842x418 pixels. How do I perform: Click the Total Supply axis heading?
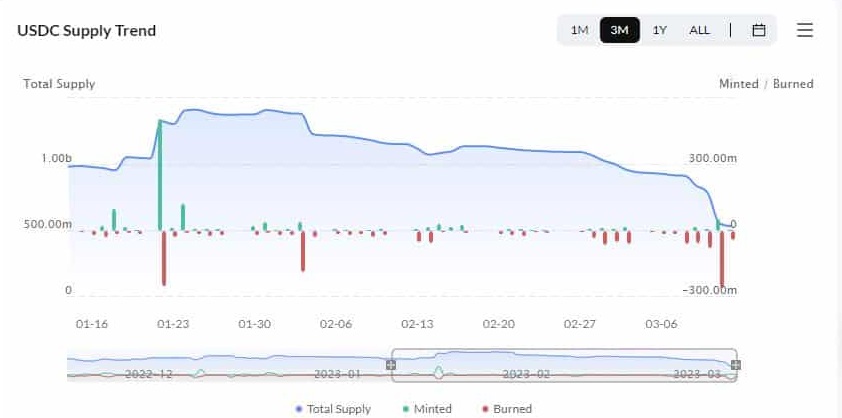59,84
